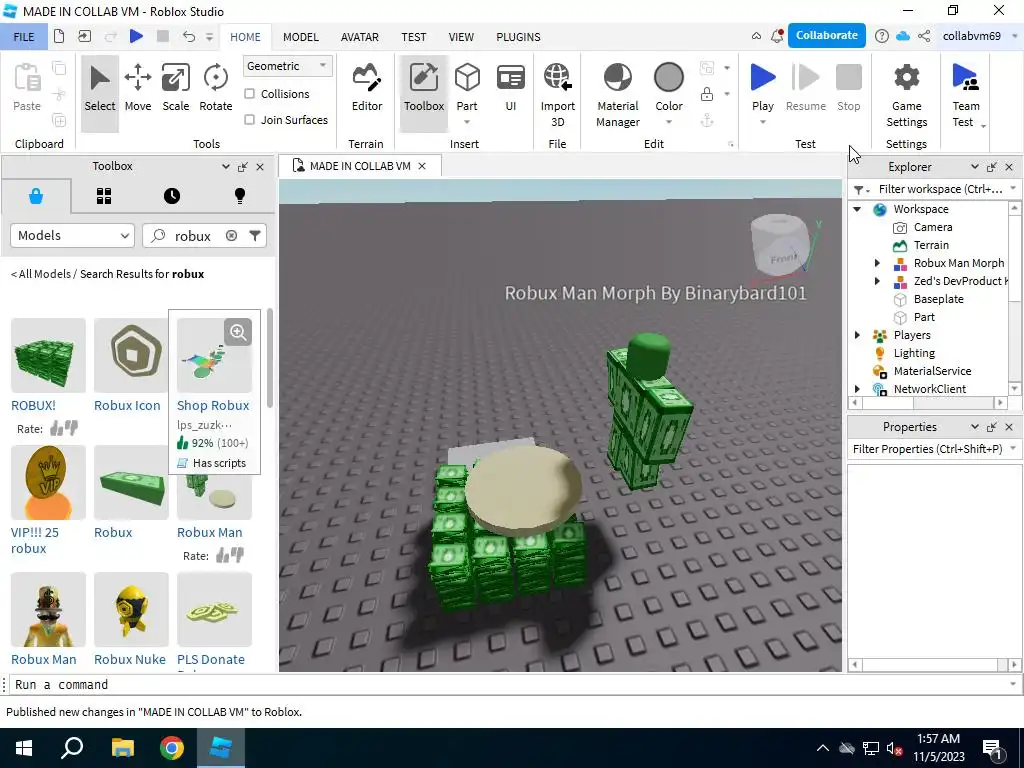This screenshot has width=1024, height=768.
Task: Expand the NetworkClient node
Action: click(x=857, y=389)
